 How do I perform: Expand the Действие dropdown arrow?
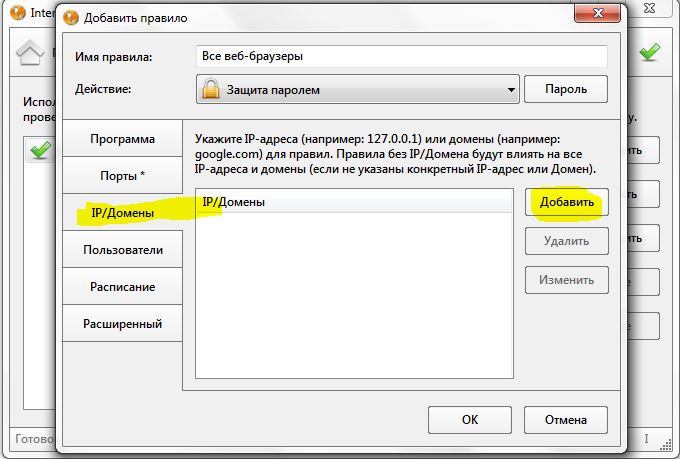tap(510, 88)
